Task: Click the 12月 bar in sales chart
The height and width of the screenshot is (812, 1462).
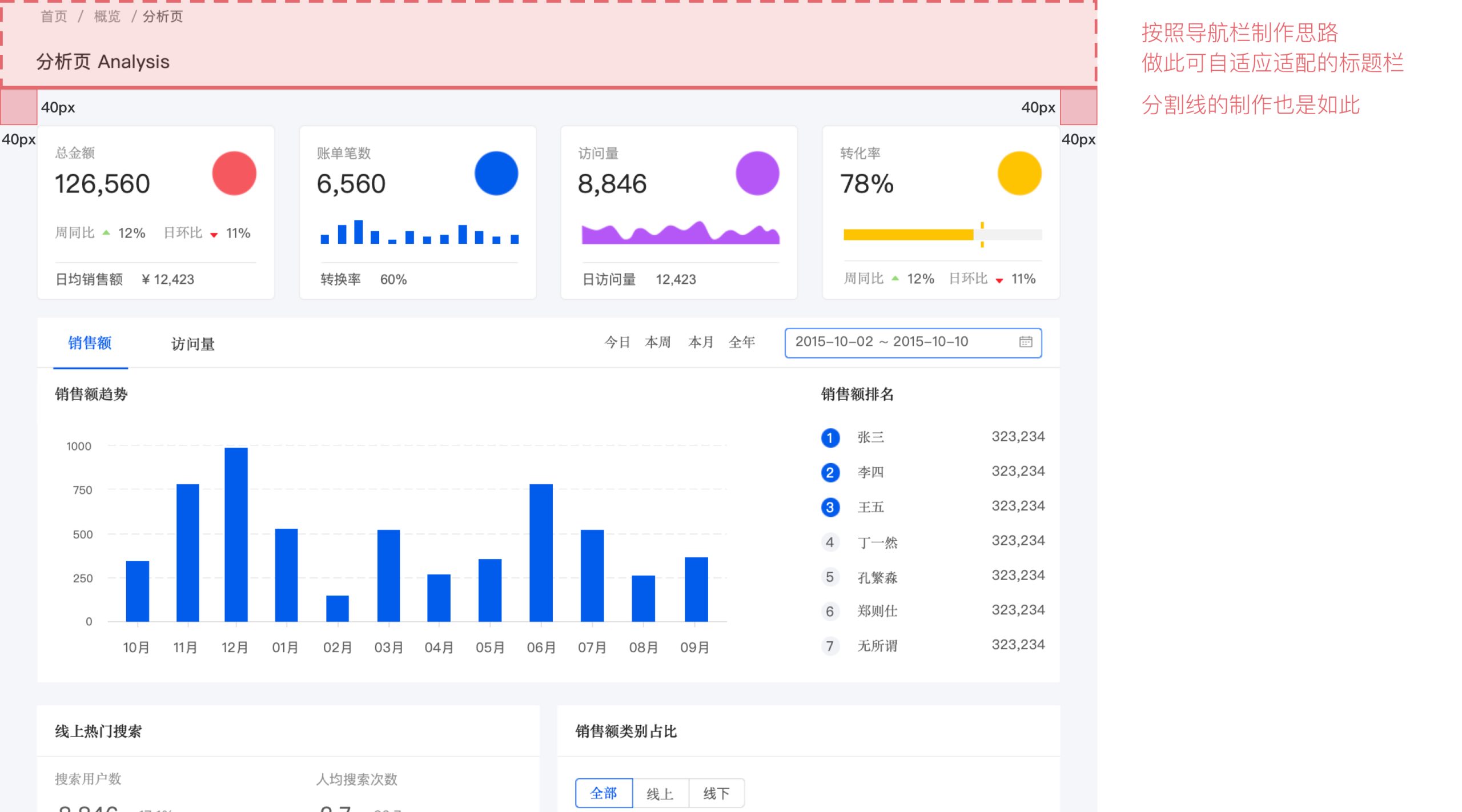Action: (x=236, y=534)
